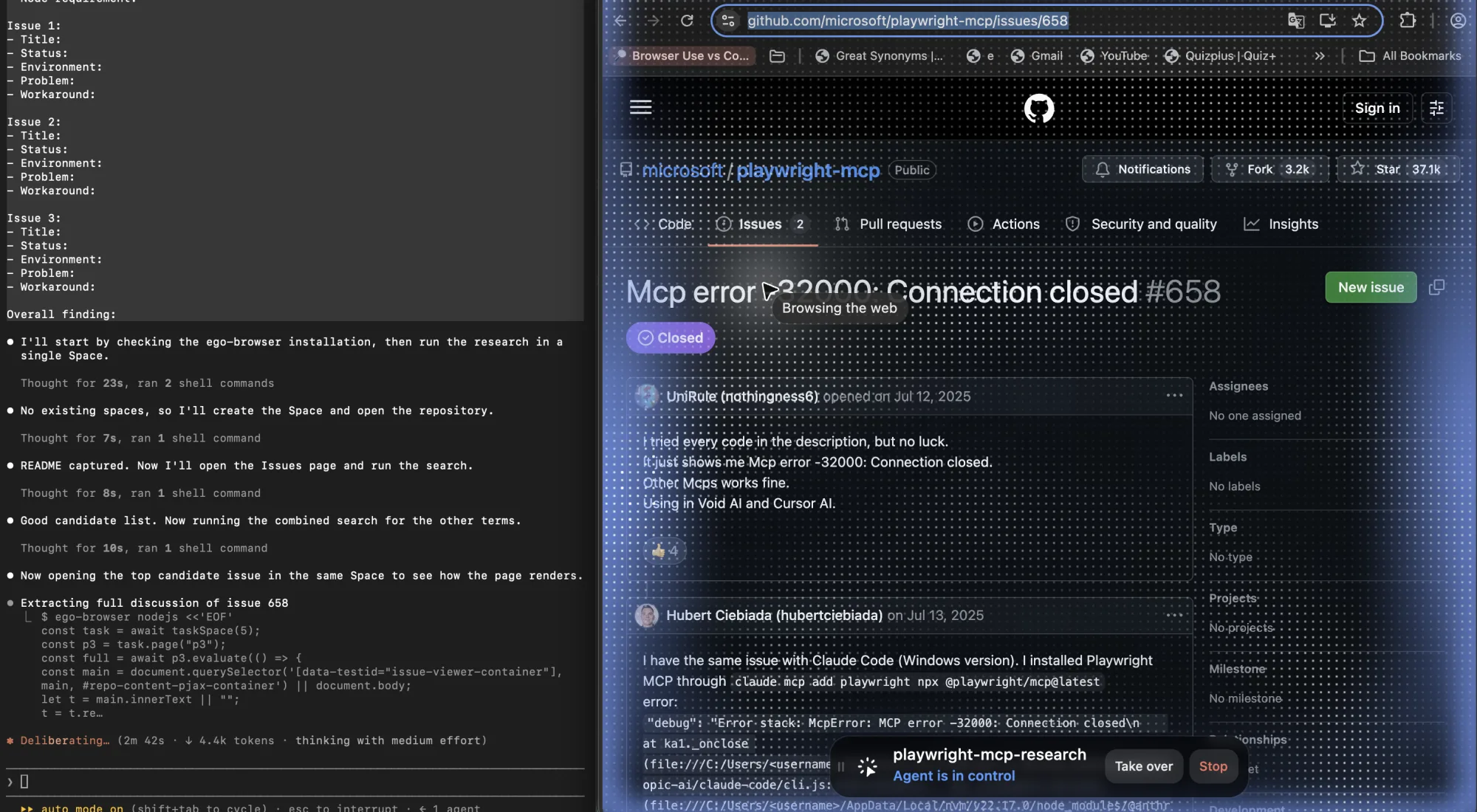Open the microsoft owner link
Screen dimensions: 1477x812
683,171
